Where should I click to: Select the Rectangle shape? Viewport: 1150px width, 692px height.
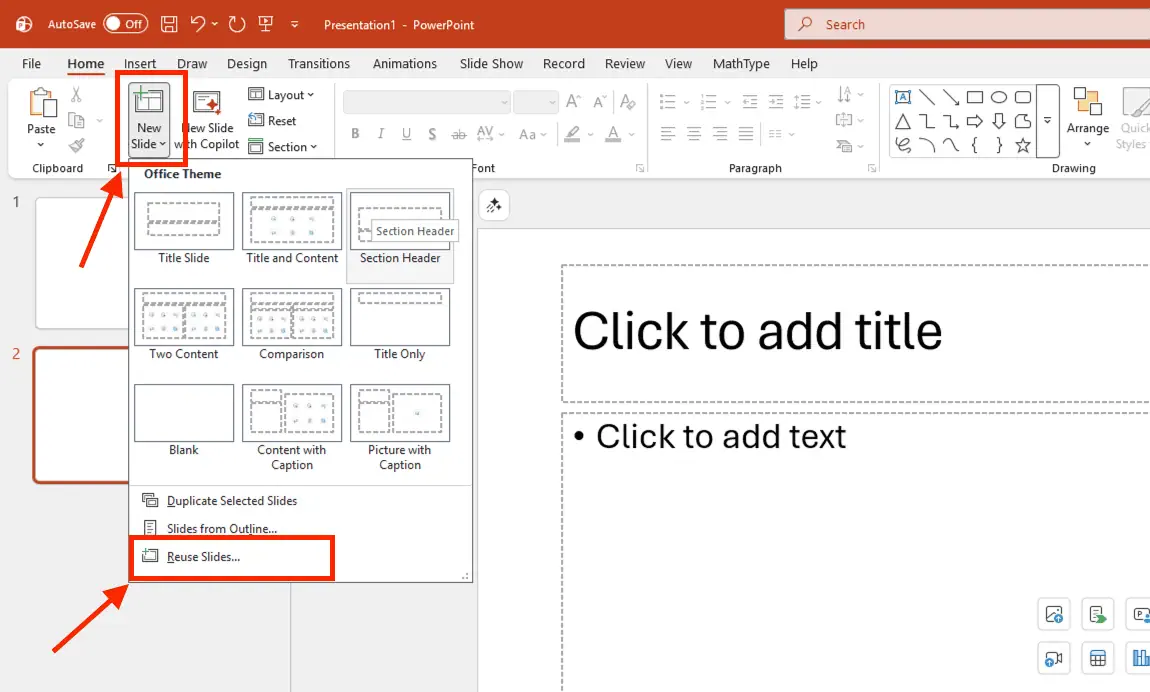(x=975, y=97)
